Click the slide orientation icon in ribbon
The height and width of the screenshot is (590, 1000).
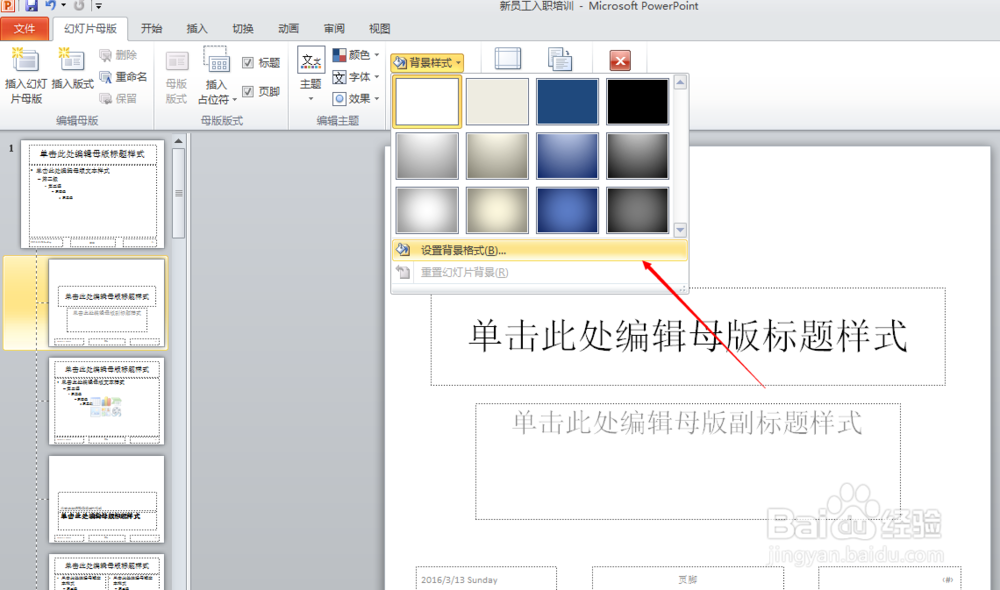560,59
